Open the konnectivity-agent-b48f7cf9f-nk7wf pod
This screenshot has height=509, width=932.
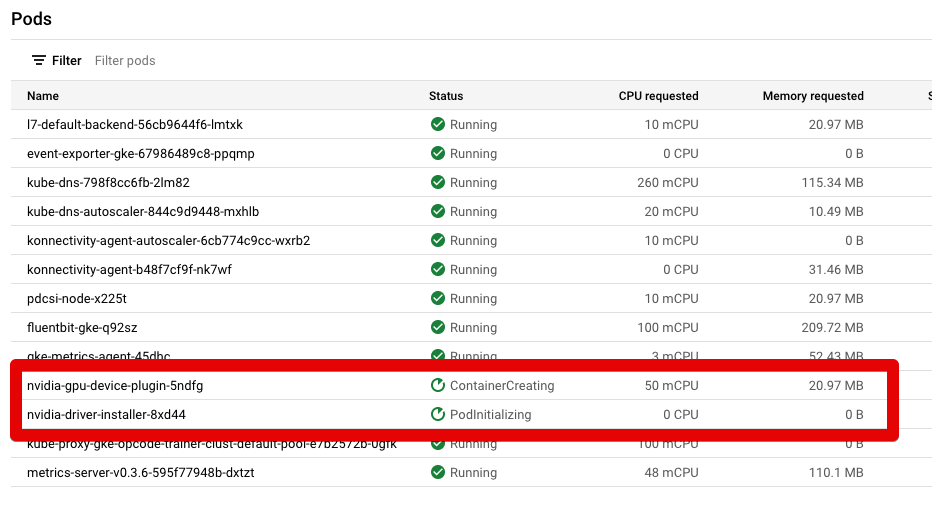(x=130, y=270)
